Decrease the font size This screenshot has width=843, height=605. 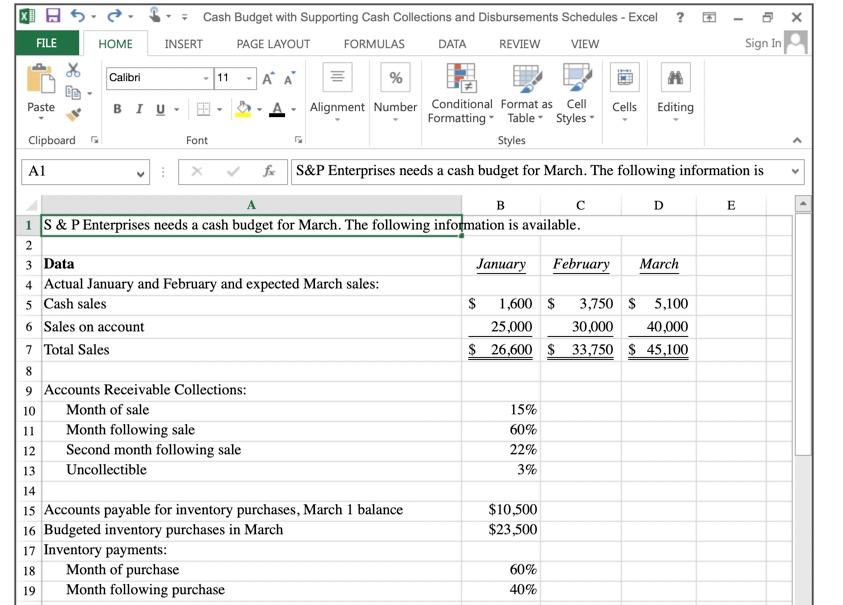(290, 79)
